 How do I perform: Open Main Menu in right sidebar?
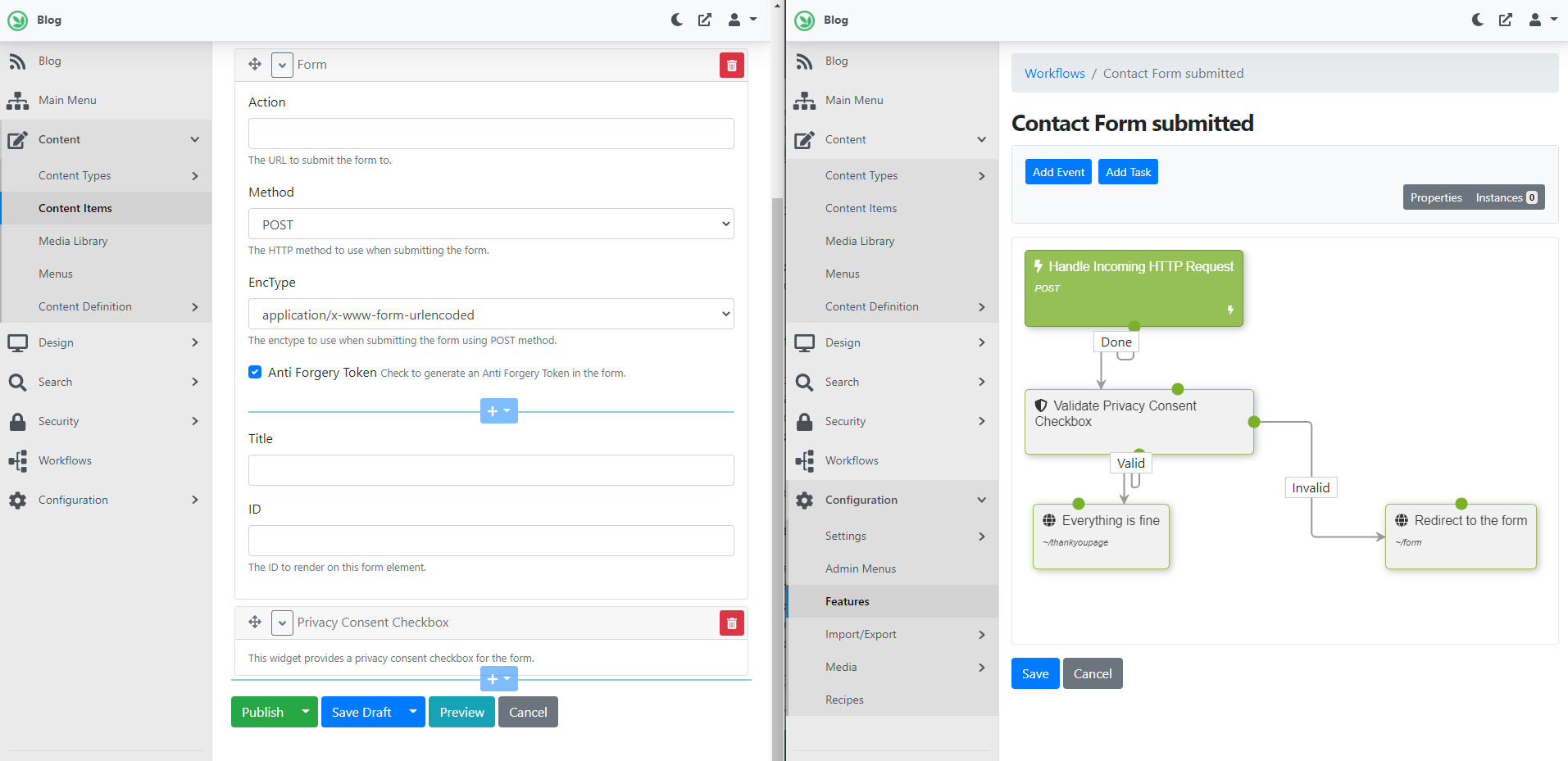(892, 100)
